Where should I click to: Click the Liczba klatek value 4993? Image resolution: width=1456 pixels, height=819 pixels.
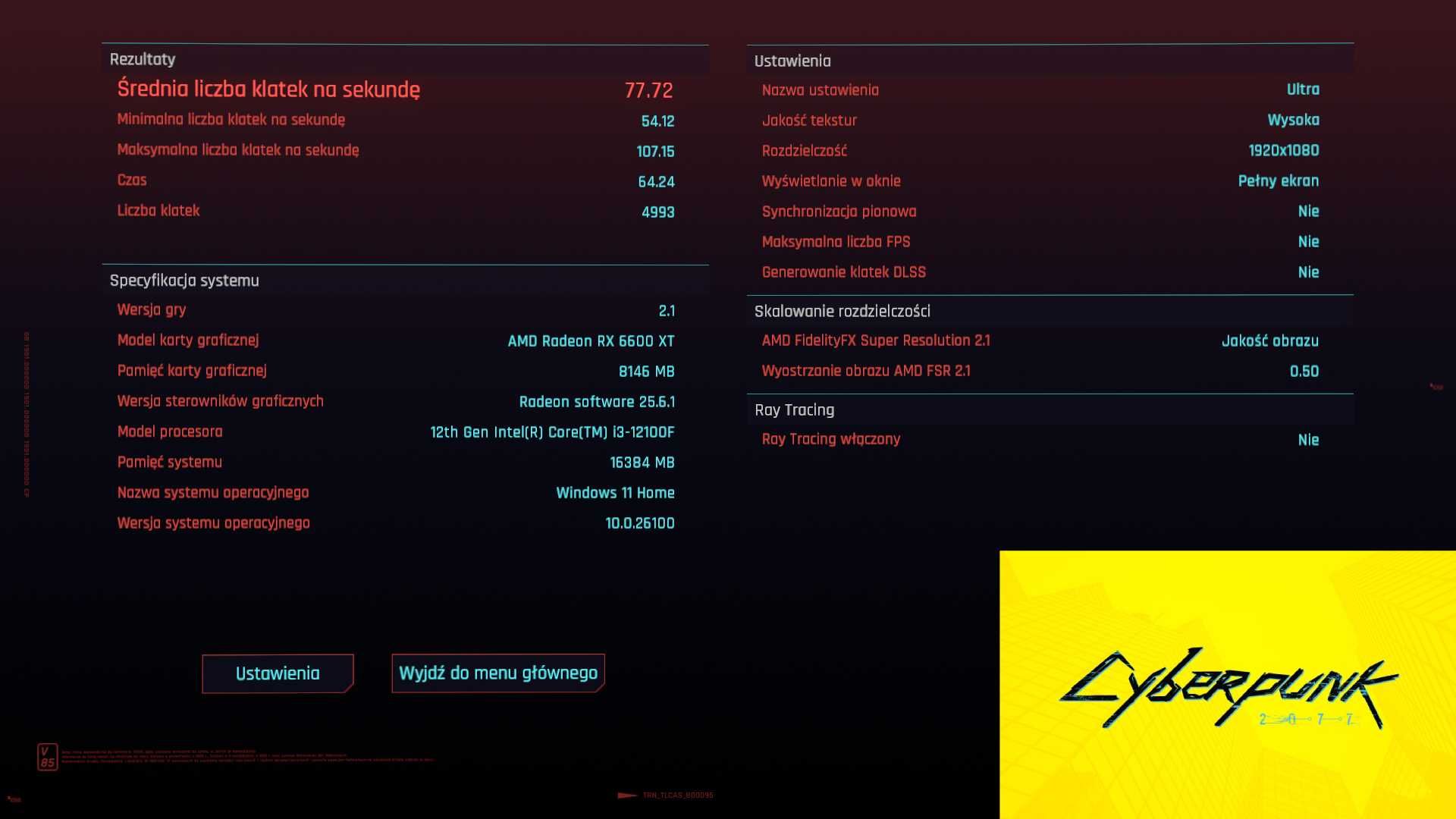[657, 212]
